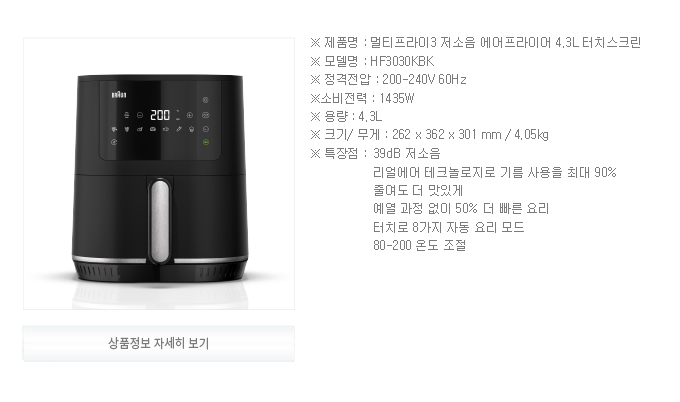The image size is (680, 402).
Task: Click the 상품정보 자세히 보기 button
Action: point(159,343)
